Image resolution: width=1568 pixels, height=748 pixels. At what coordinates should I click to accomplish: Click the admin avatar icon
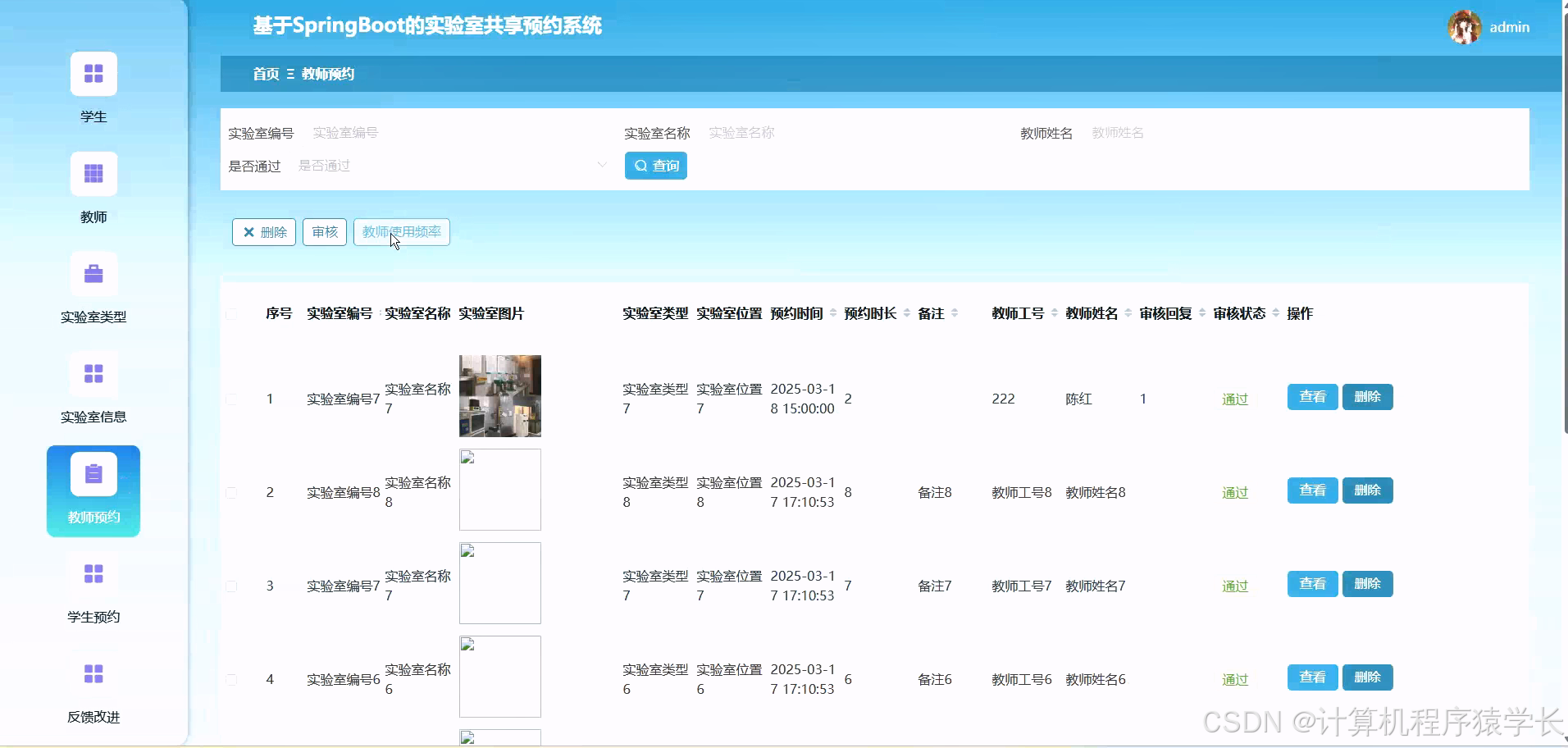pyautogui.click(x=1465, y=26)
